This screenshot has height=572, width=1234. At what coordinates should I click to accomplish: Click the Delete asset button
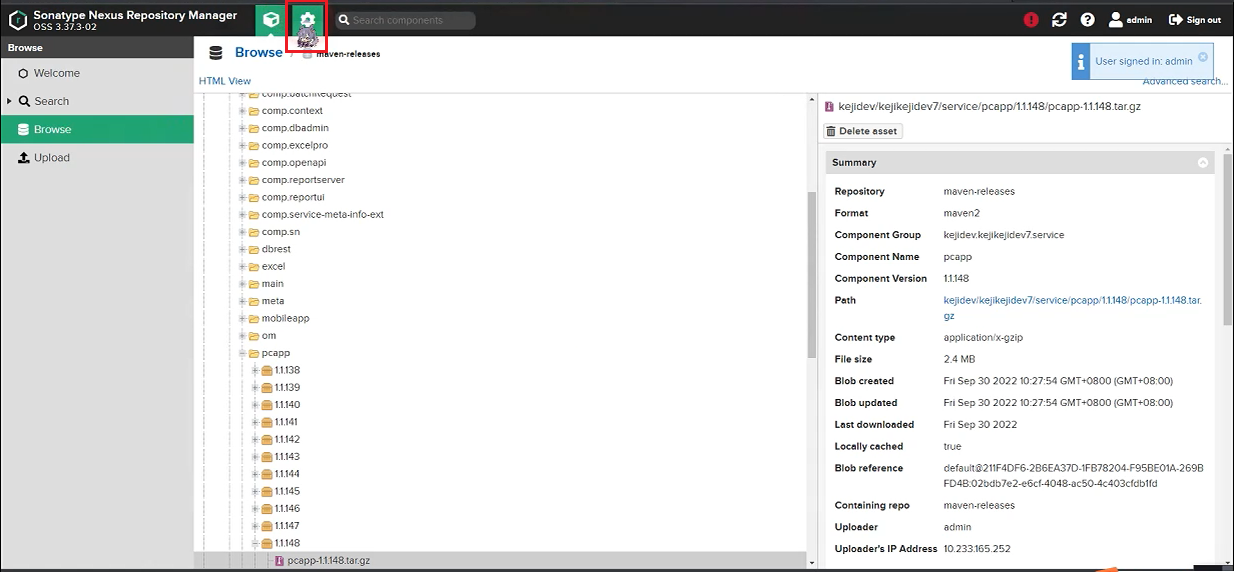click(862, 131)
